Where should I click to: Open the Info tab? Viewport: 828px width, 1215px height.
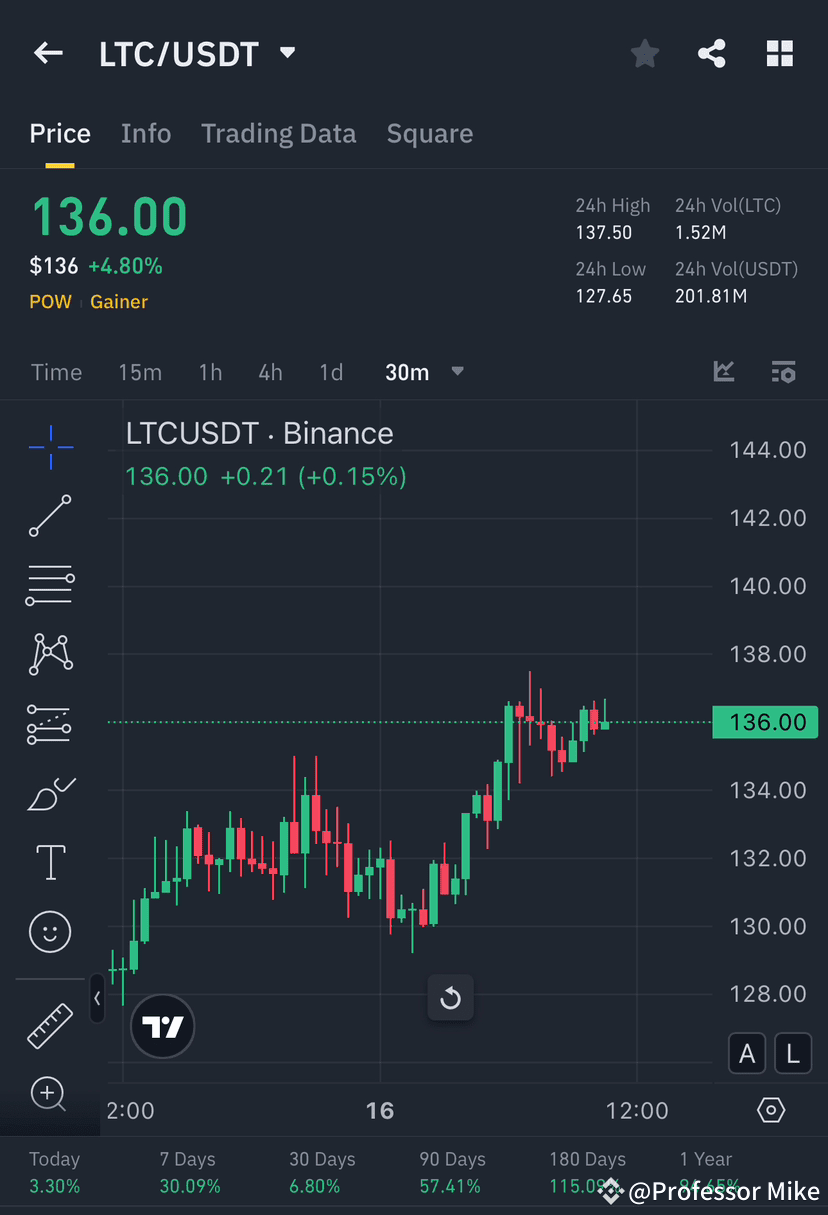click(146, 133)
